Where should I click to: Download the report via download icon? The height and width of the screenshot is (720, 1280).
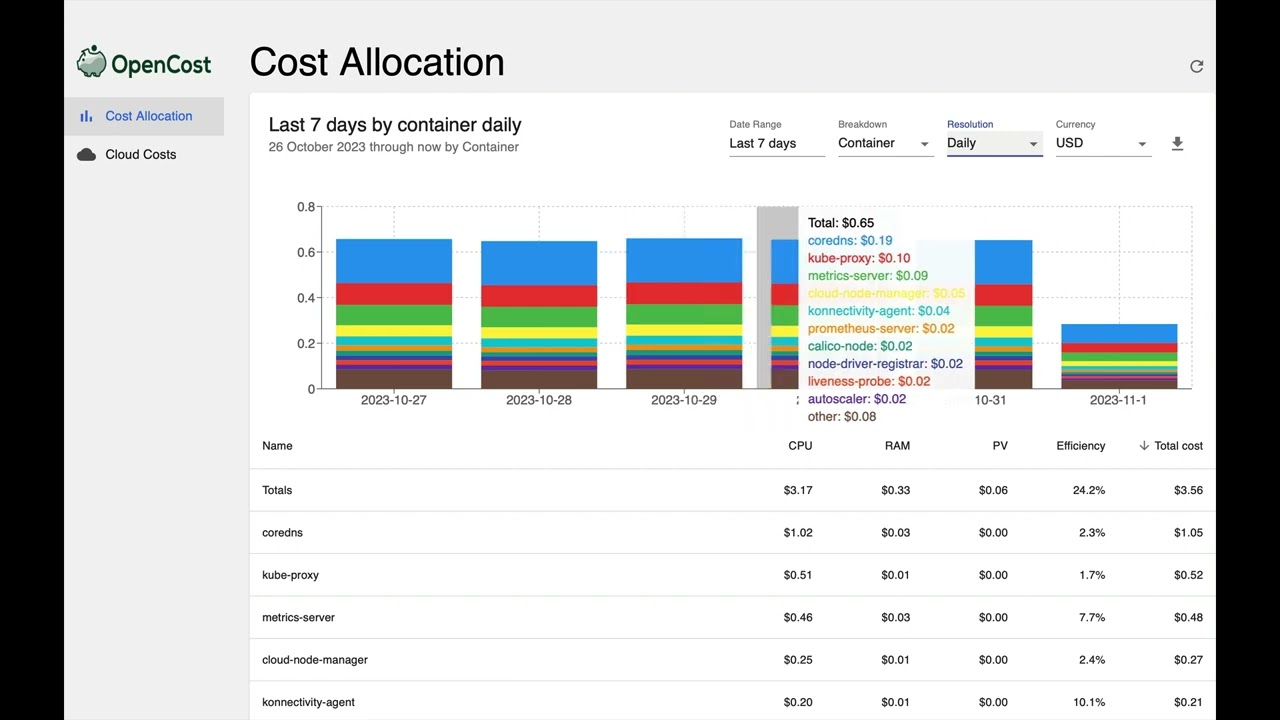1177,144
